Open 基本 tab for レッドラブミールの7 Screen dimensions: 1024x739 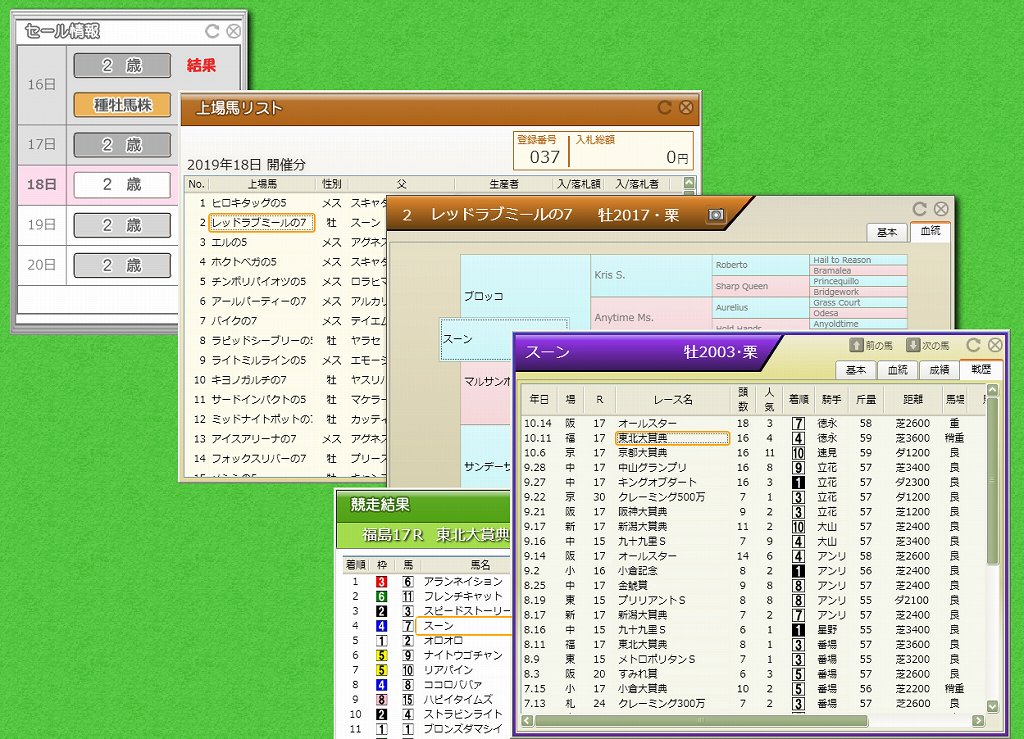[887, 232]
